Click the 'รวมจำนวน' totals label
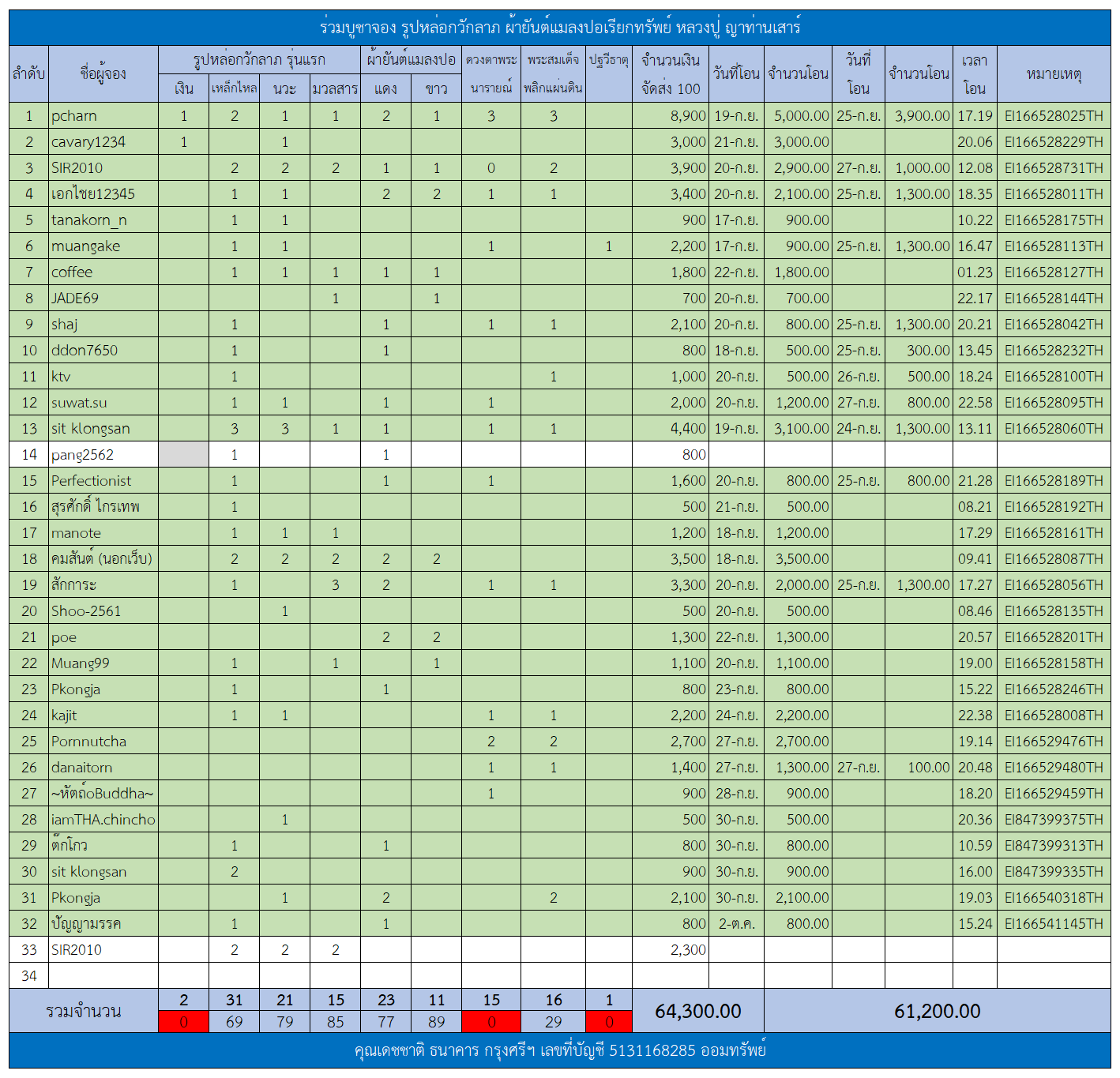The width and height of the screenshot is (1120, 1078). pos(84,1012)
